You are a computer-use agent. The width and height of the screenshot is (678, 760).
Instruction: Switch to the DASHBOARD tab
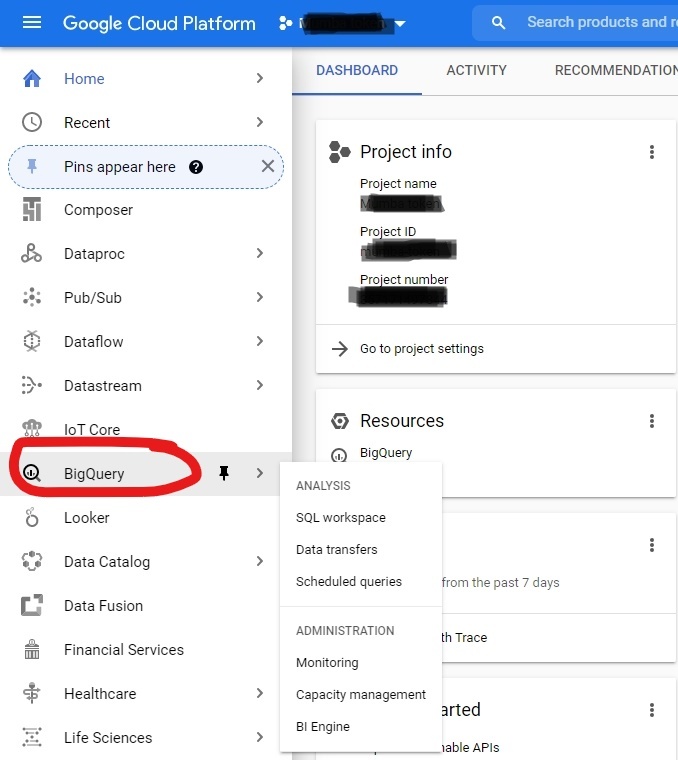(357, 71)
